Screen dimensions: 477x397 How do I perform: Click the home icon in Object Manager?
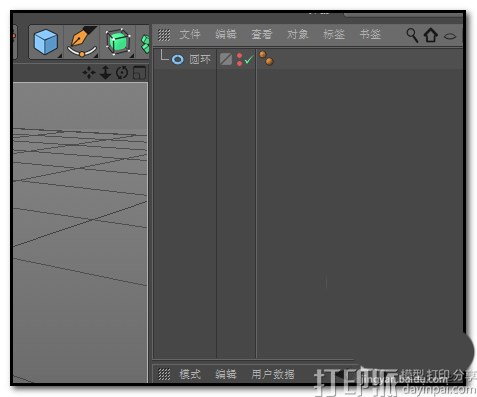[431, 35]
